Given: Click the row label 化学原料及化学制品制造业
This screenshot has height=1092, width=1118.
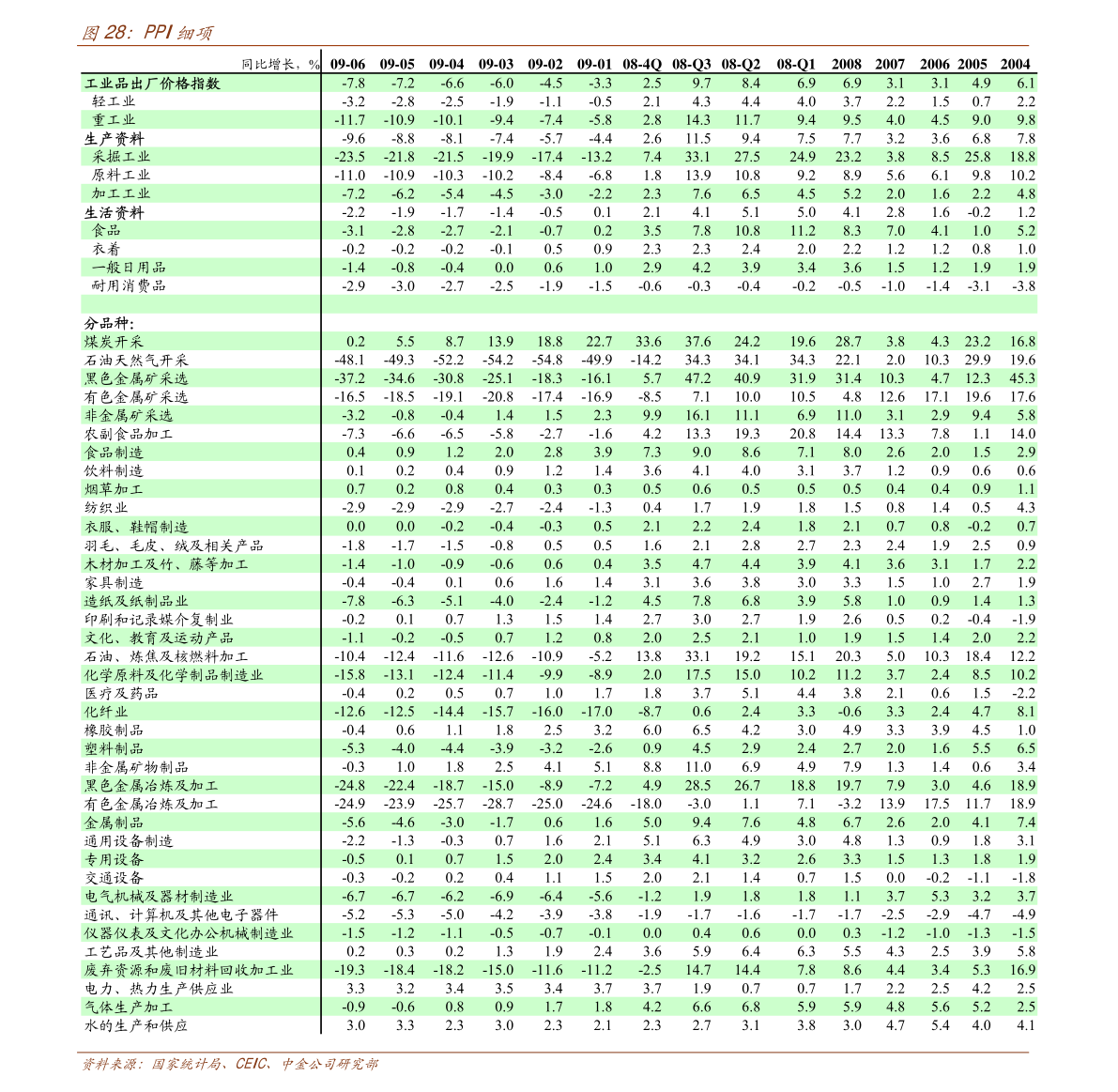Looking at the screenshot, I should (174, 675).
